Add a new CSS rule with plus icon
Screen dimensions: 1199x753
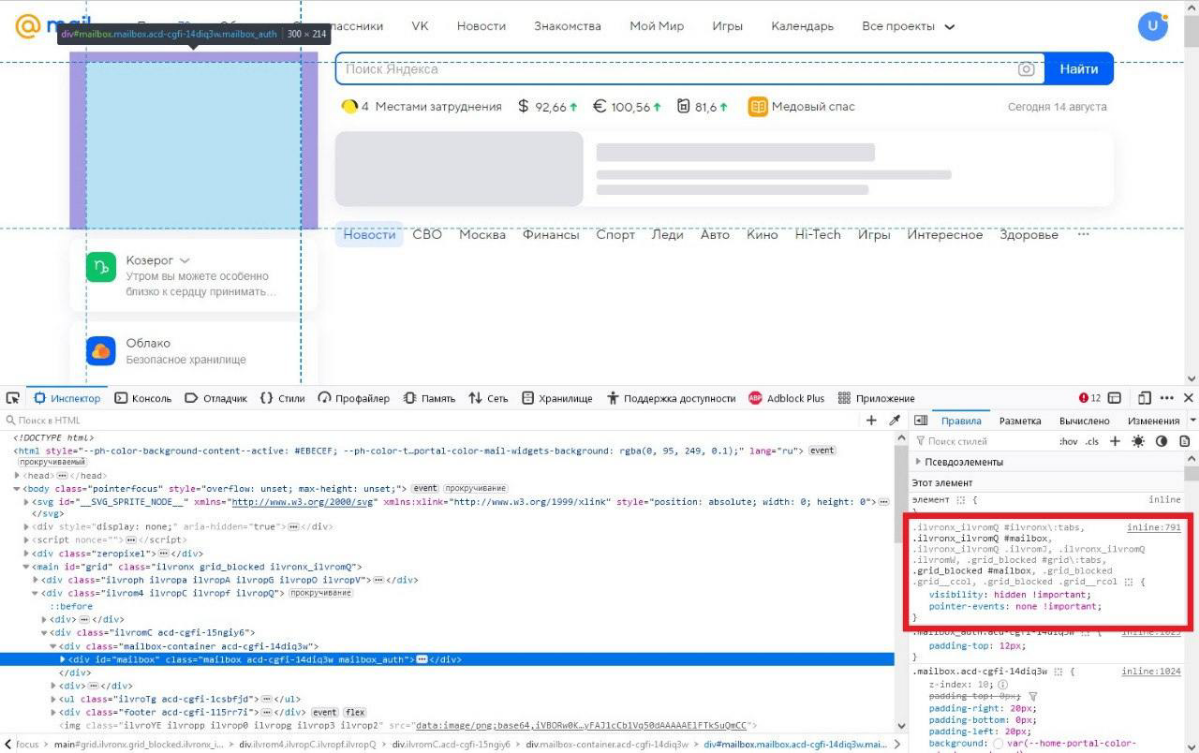point(1115,441)
